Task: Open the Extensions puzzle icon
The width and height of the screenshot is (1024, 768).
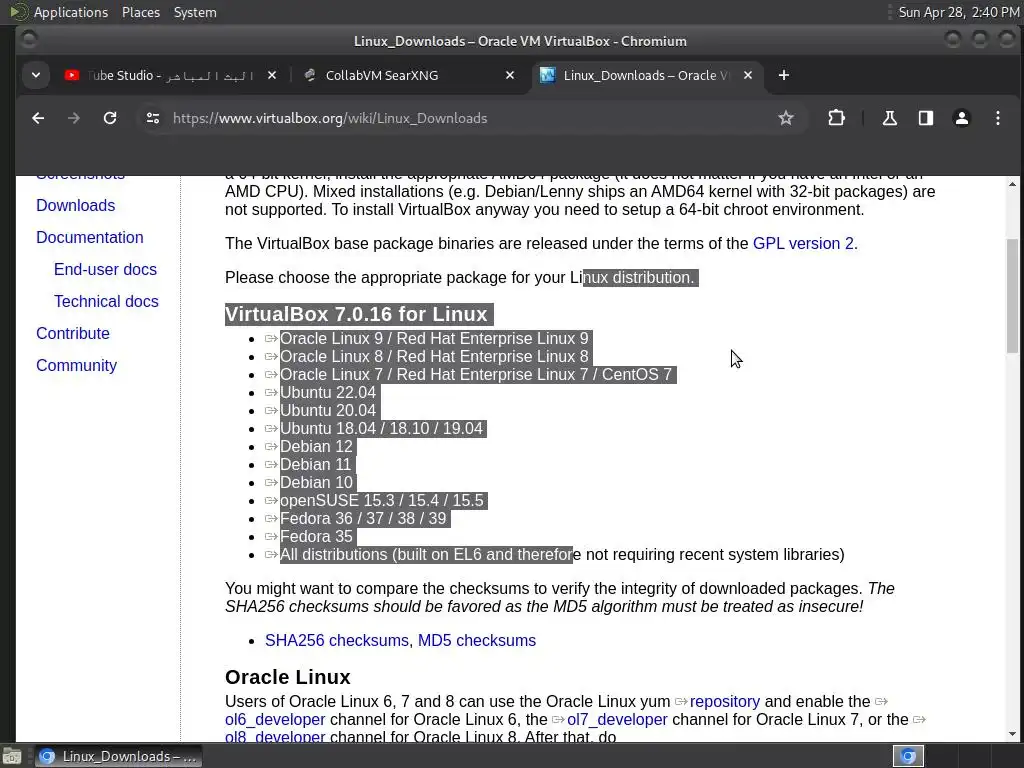Action: 836,118
